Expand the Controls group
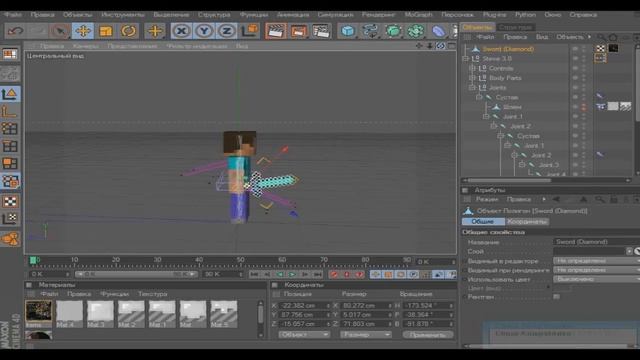 click(473, 68)
